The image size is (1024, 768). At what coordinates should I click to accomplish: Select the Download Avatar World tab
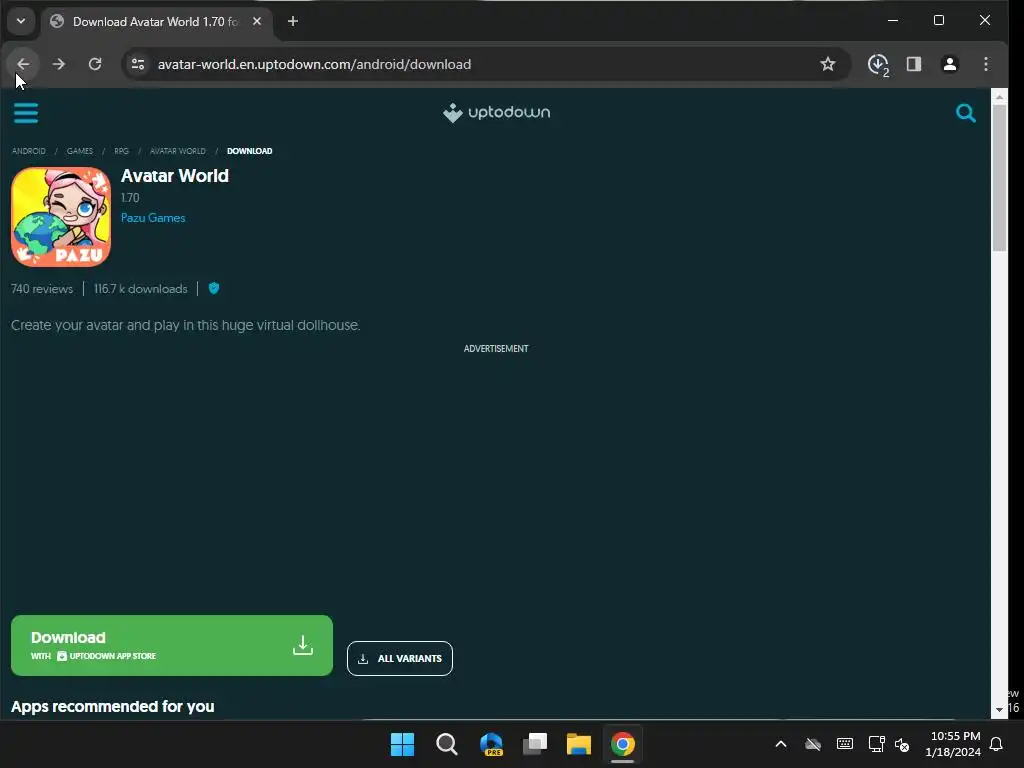click(155, 22)
